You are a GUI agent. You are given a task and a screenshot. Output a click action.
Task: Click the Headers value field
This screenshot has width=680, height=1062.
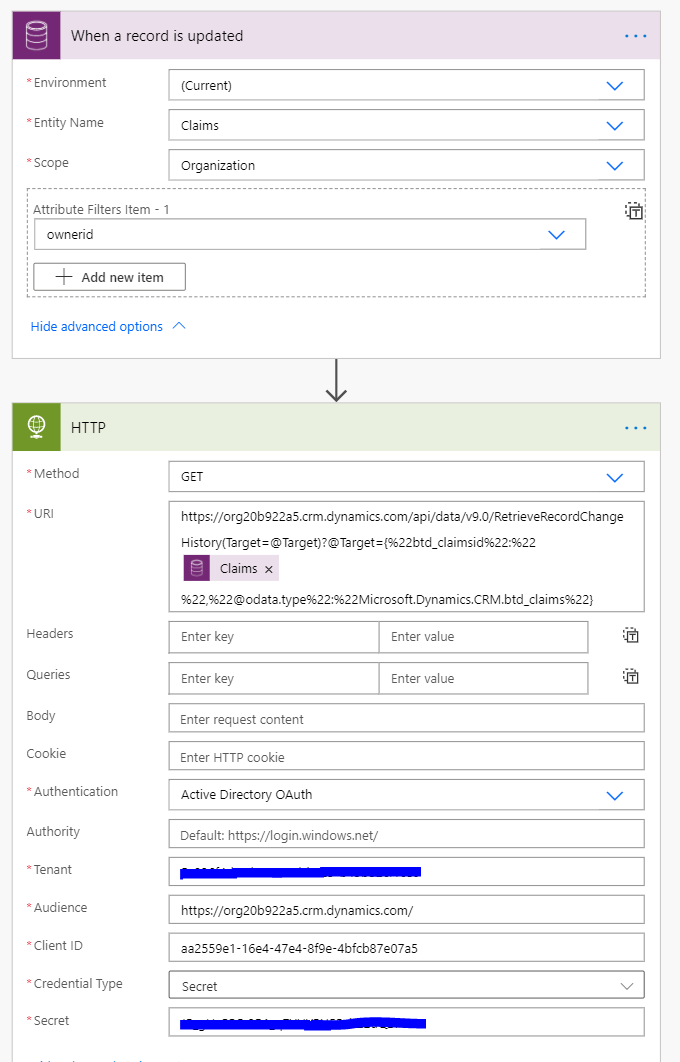tap(484, 637)
